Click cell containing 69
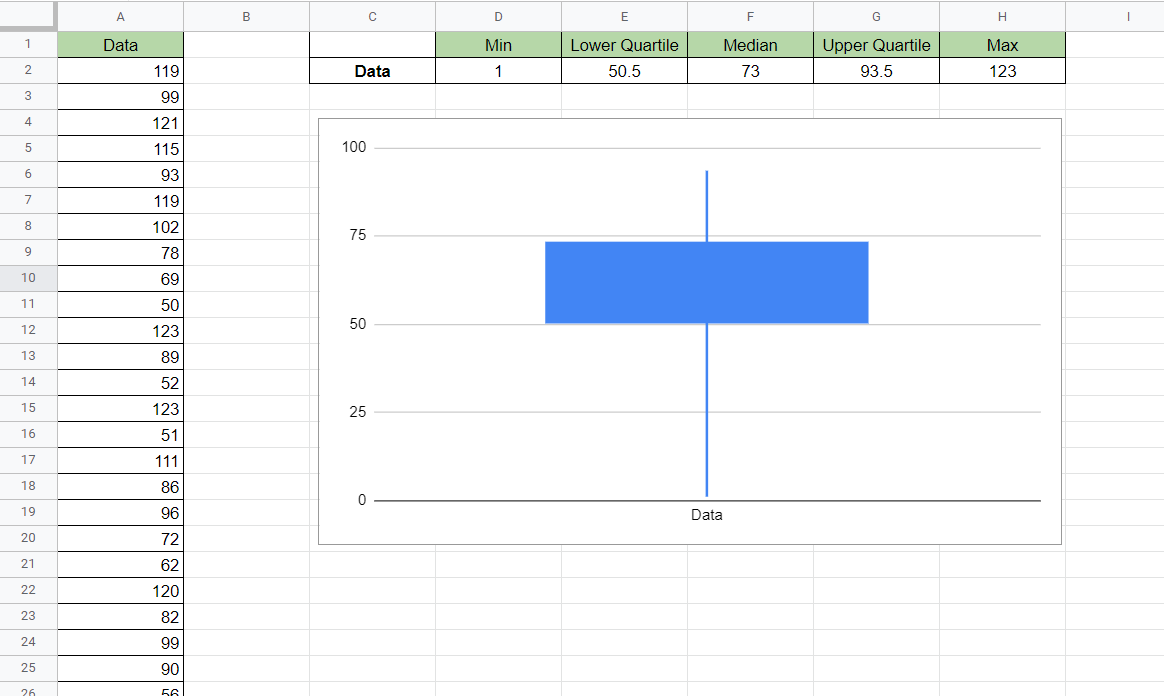The height and width of the screenshot is (696, 1164). (x=120, y=278)
